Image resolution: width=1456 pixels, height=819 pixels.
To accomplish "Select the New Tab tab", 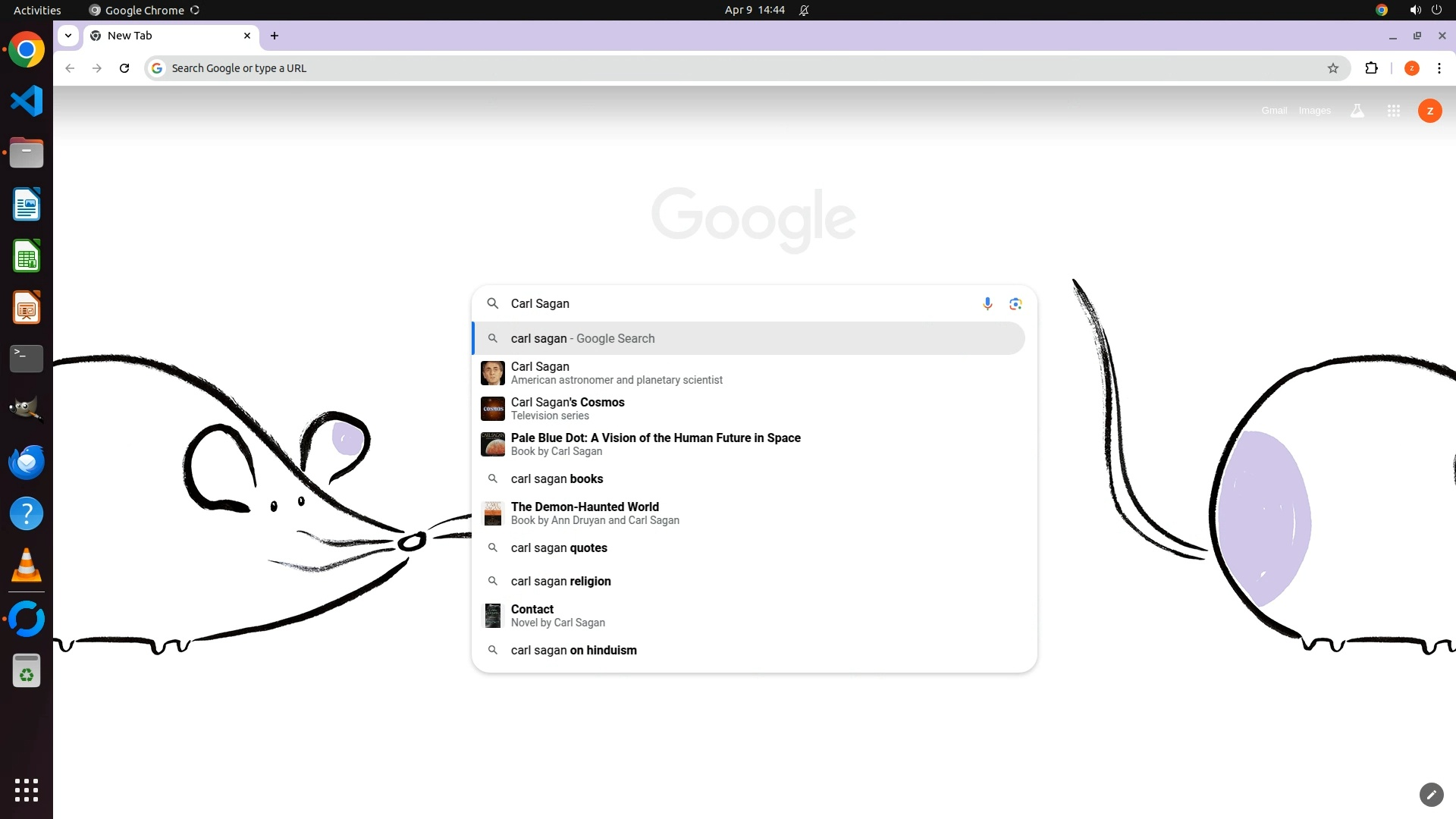I will [x=167, y=36].
